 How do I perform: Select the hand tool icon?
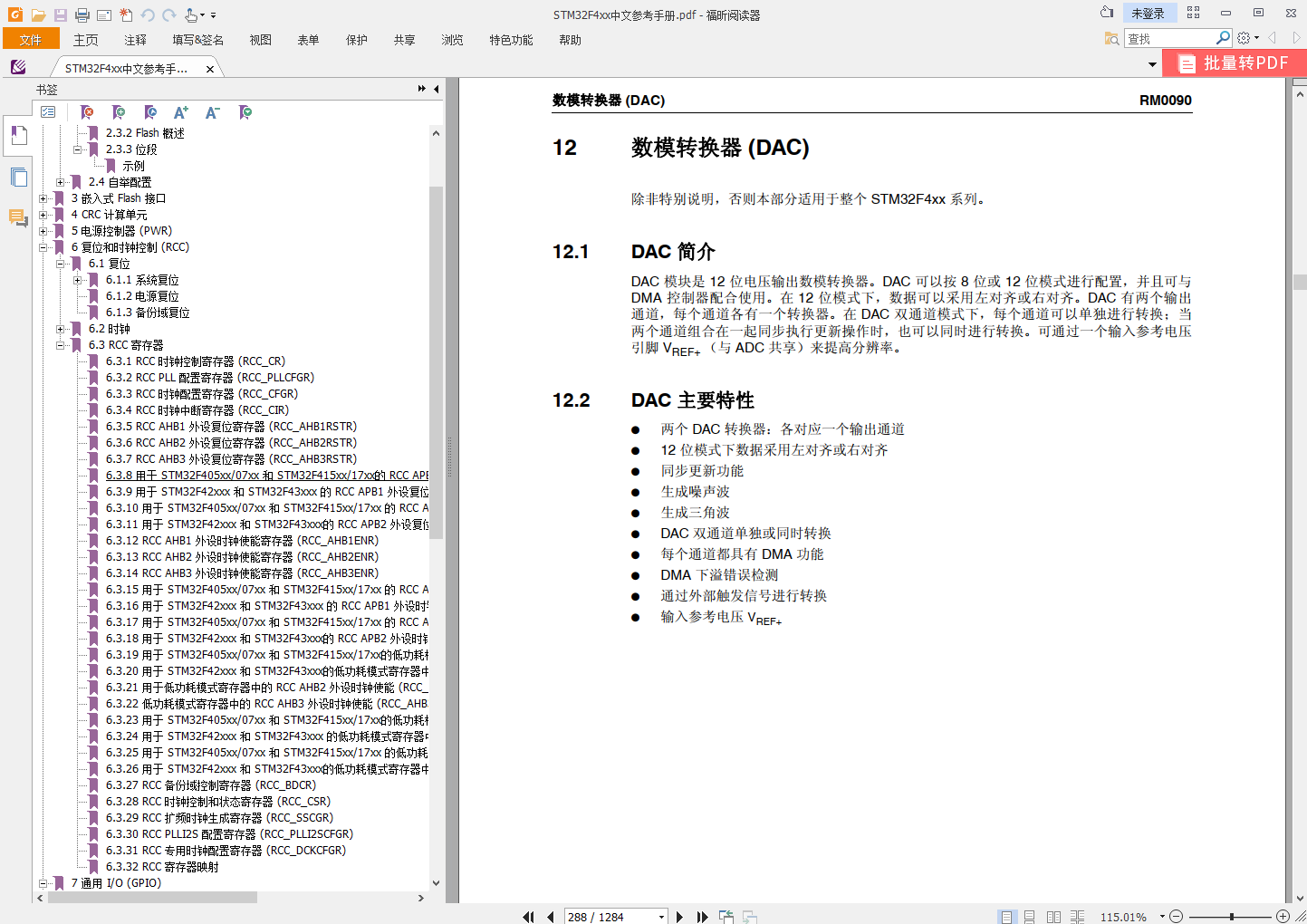(x=191, y=14)
